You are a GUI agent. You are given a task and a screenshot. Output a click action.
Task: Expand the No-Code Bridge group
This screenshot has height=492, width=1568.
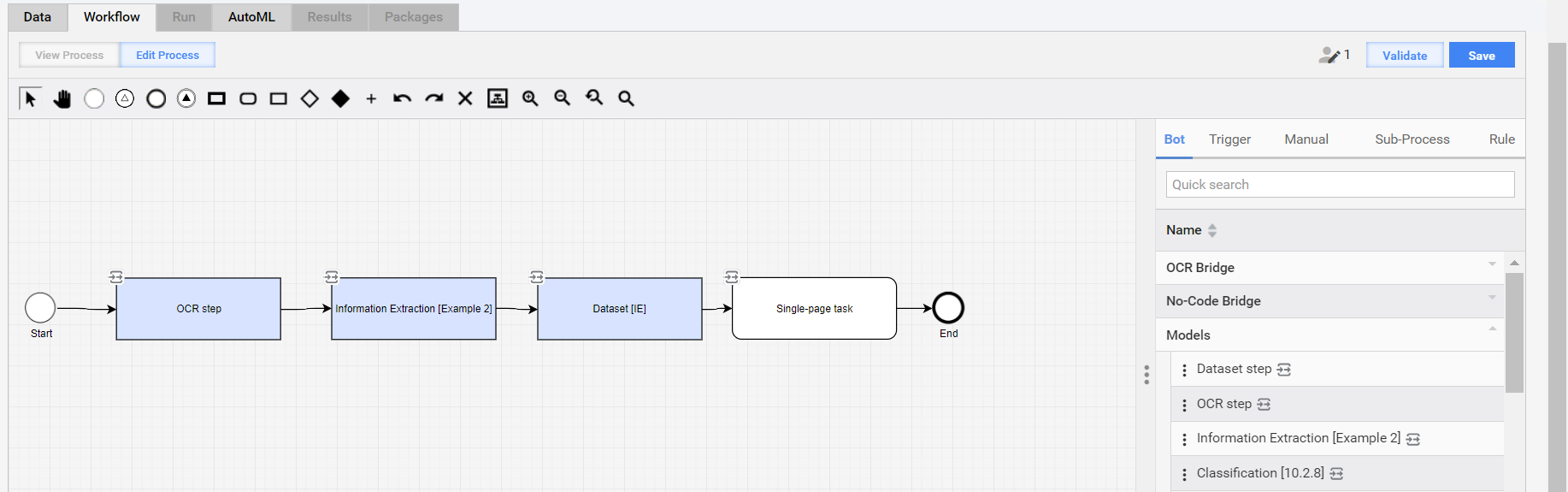[x=1492, y=297]
